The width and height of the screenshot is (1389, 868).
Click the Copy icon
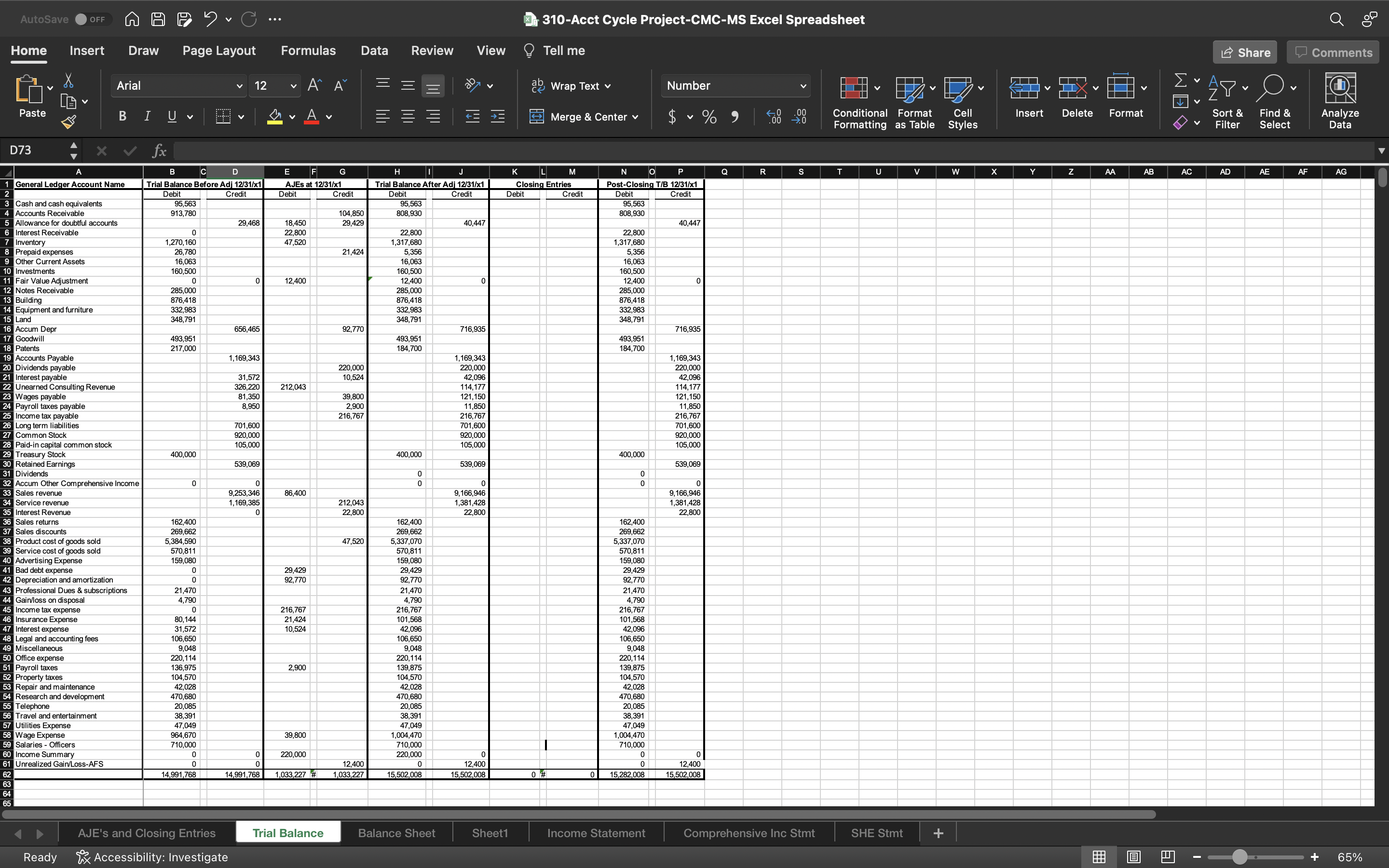(68, 102)
